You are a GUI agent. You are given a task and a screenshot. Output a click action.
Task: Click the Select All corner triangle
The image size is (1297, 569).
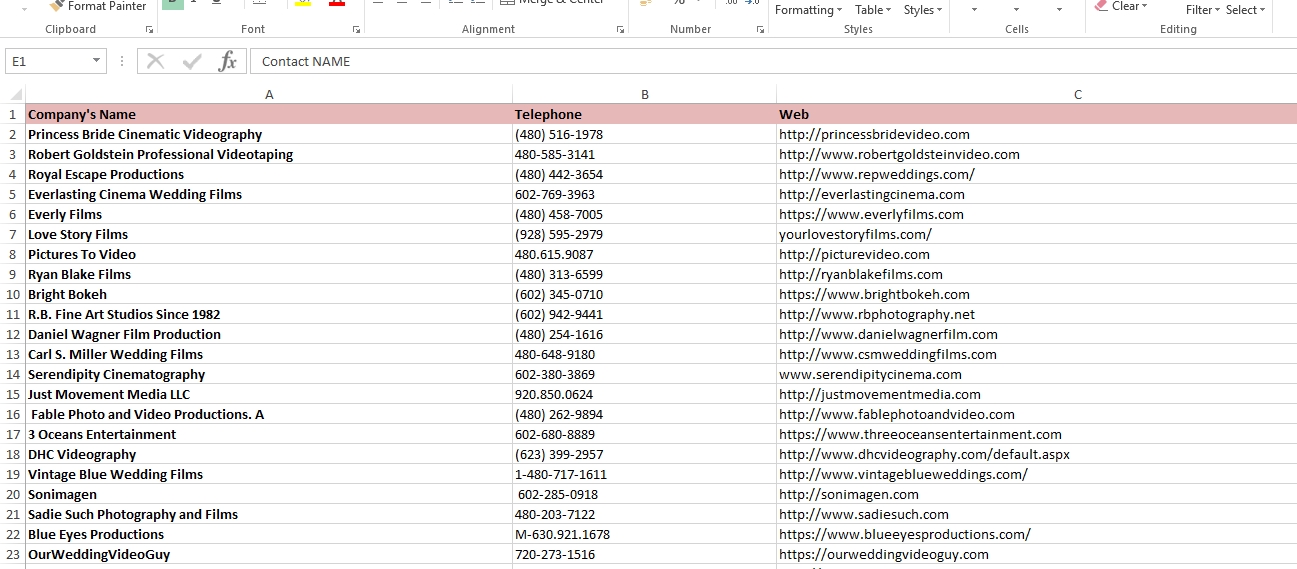tap(14, 94)
